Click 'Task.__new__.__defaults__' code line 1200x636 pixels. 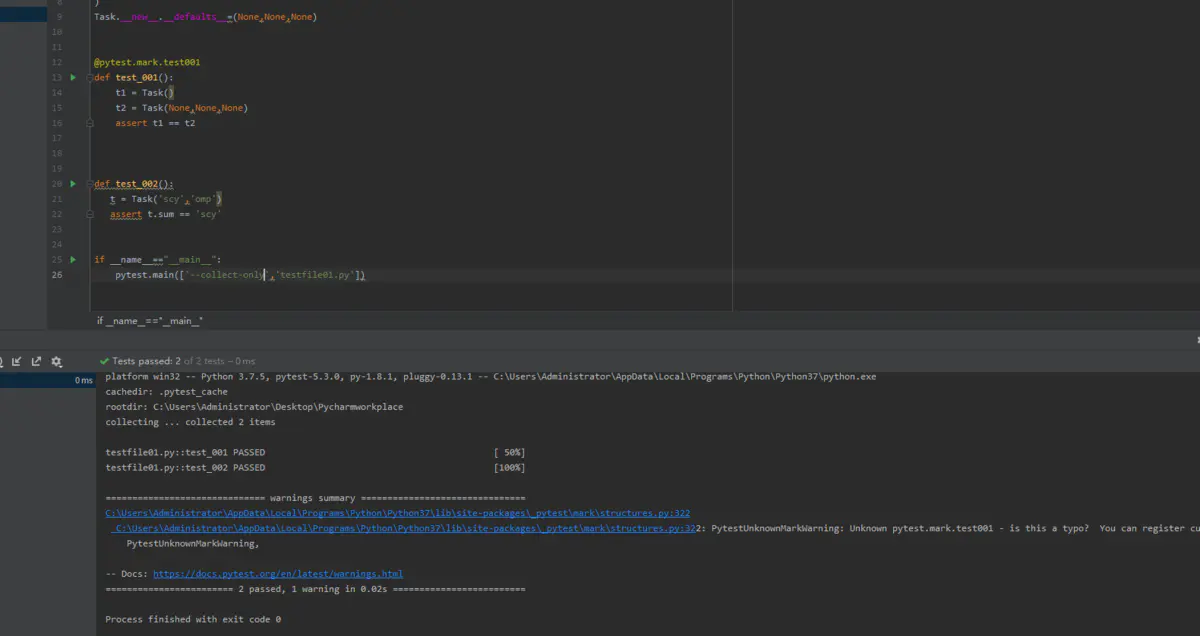(x=205, y=16)
